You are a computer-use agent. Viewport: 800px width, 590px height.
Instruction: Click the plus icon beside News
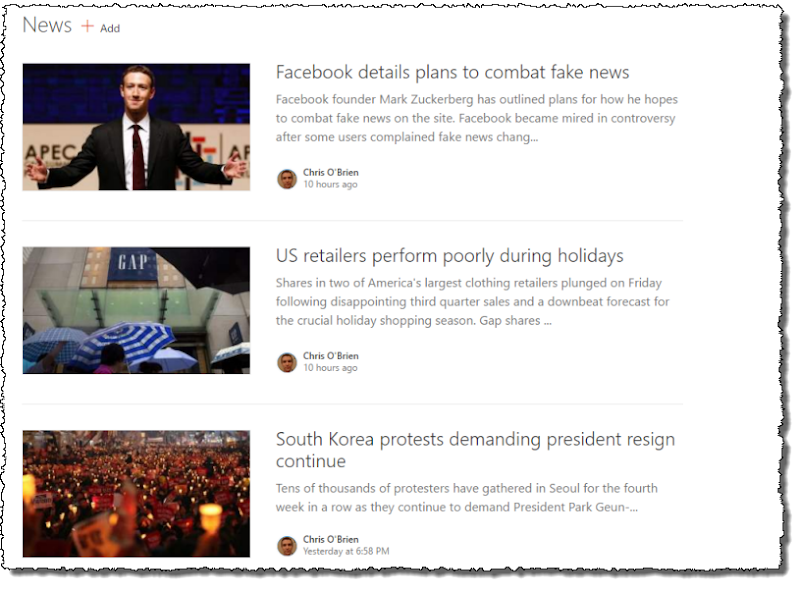88,26
